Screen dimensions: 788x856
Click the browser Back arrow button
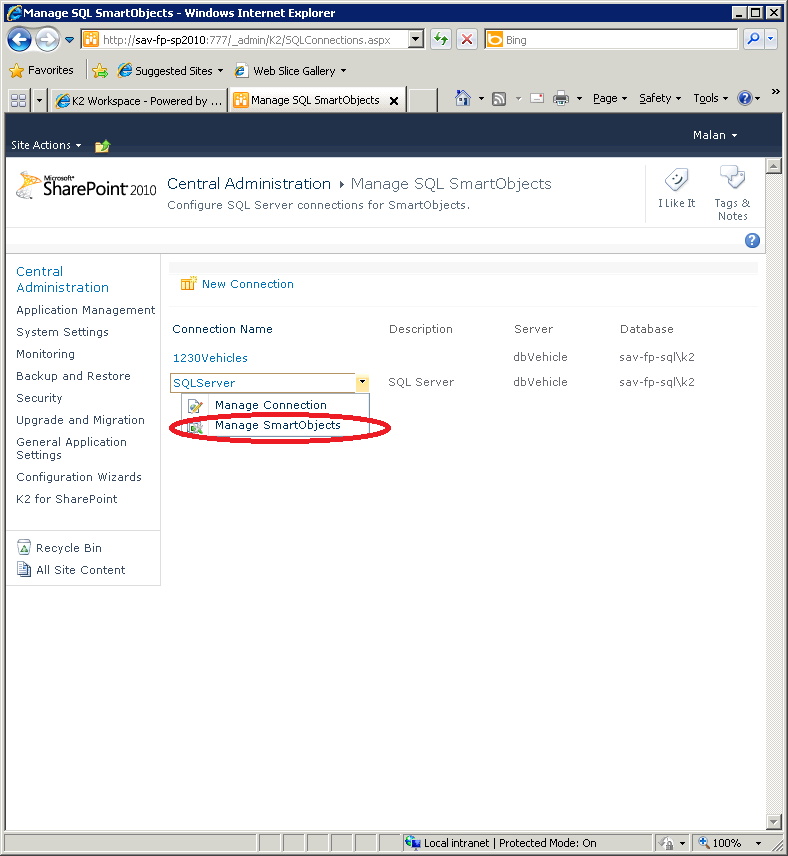[20, 40]
